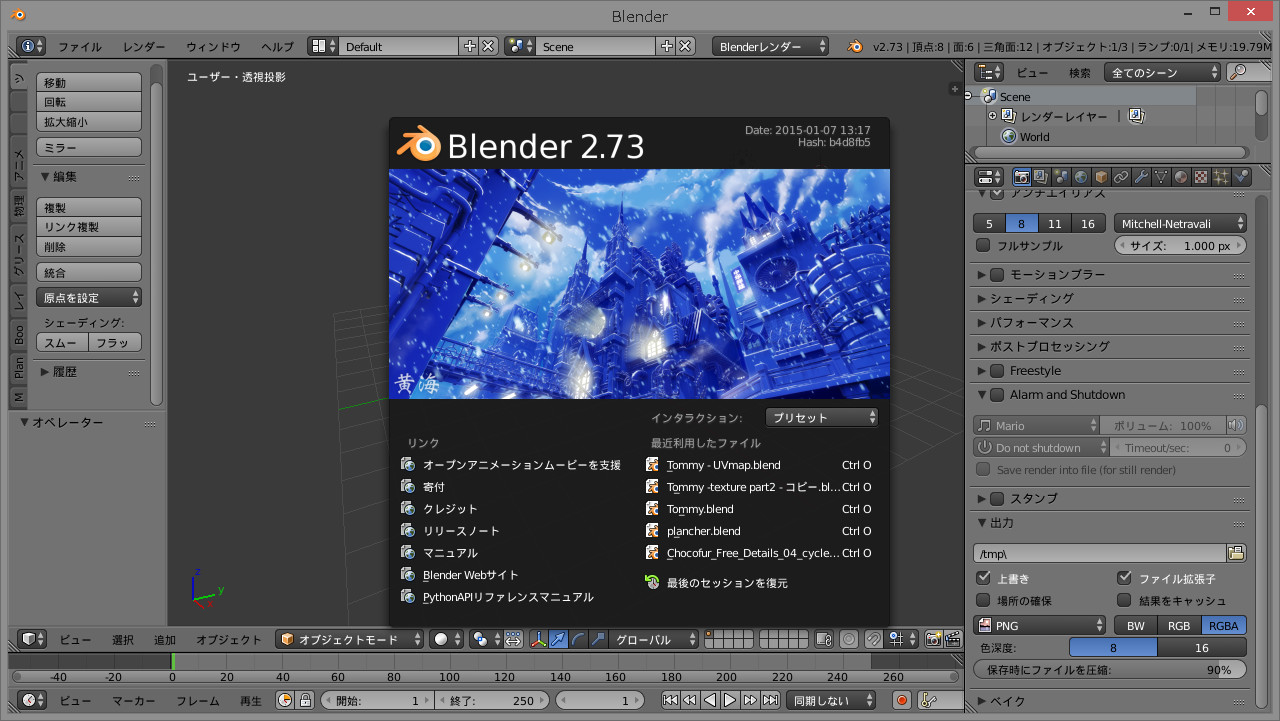Toggle the Full Sample checkbox (フルサンプル)
This screenshot has width=1280, height=721.
pos(983,245)
